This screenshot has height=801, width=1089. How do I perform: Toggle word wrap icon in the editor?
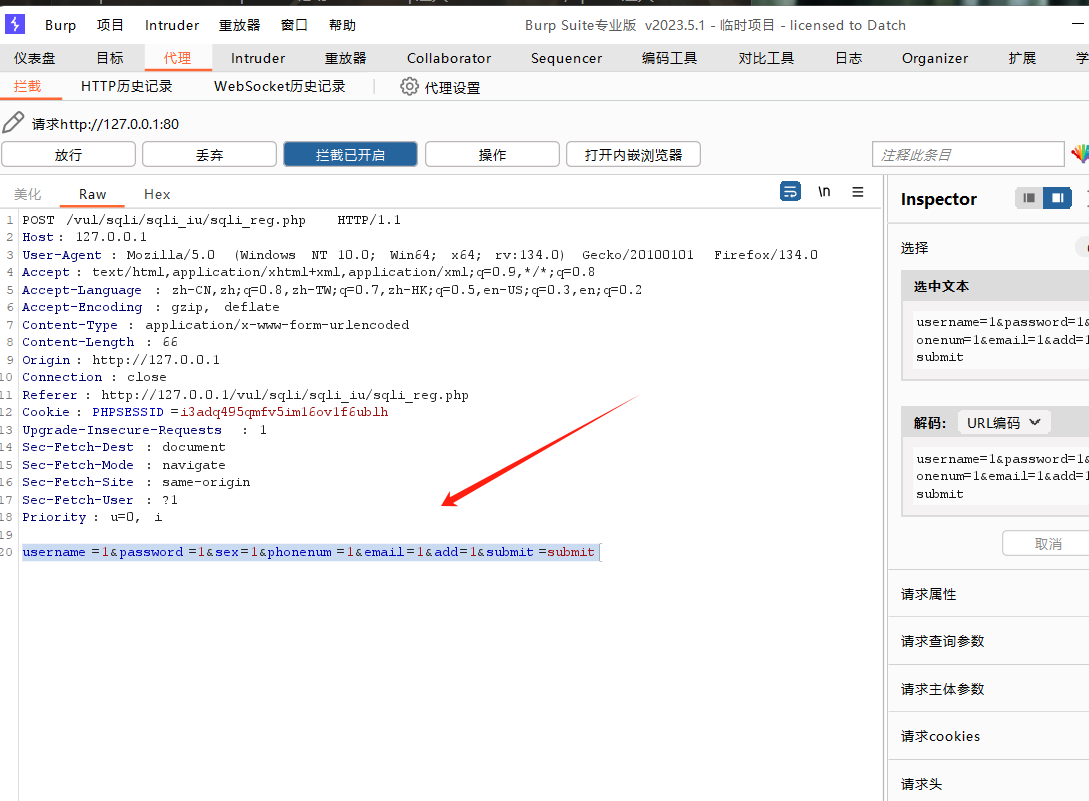point(790,191)
